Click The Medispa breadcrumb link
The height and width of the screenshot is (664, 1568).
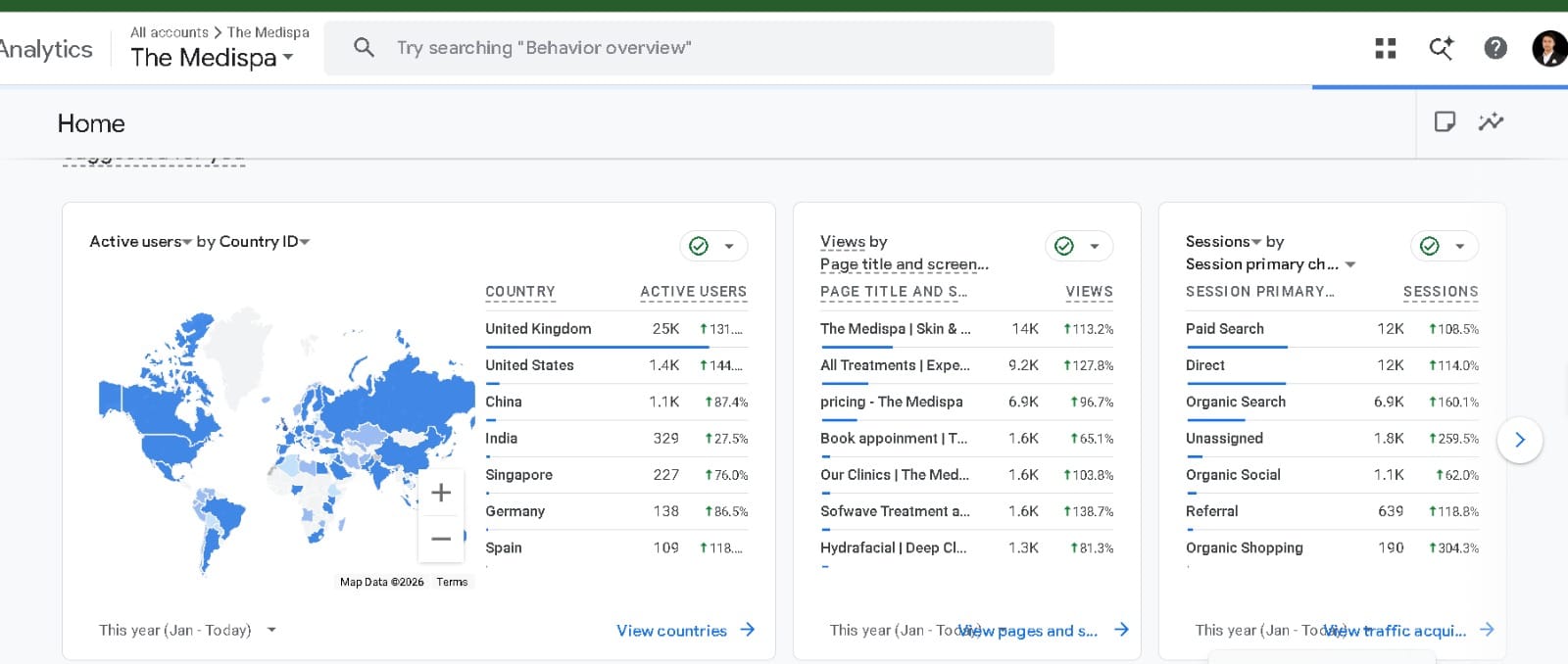[x=269, y=32]
